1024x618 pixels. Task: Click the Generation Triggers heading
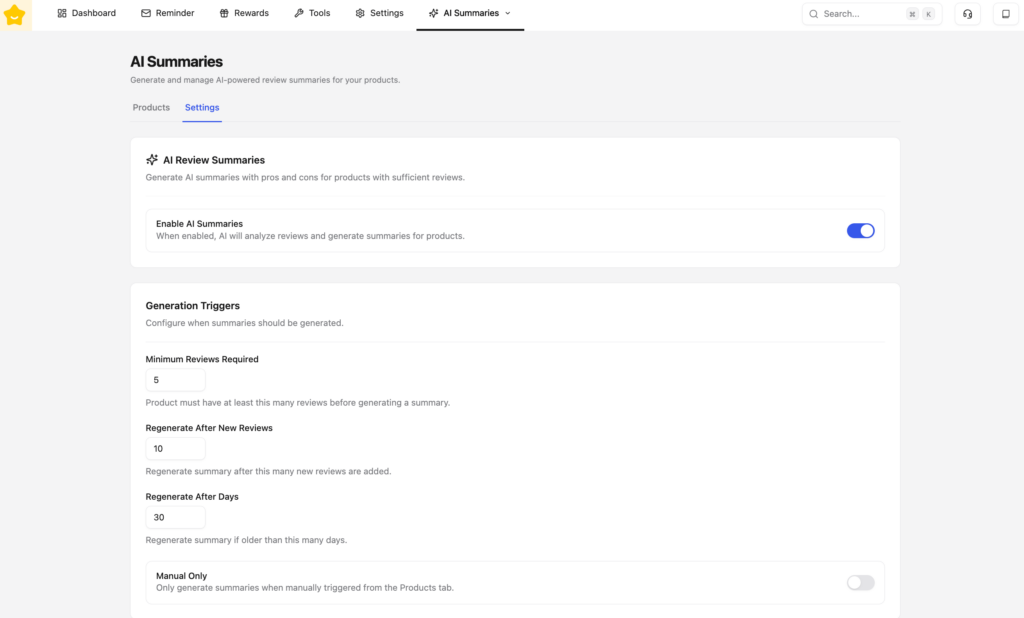(193, 306)
